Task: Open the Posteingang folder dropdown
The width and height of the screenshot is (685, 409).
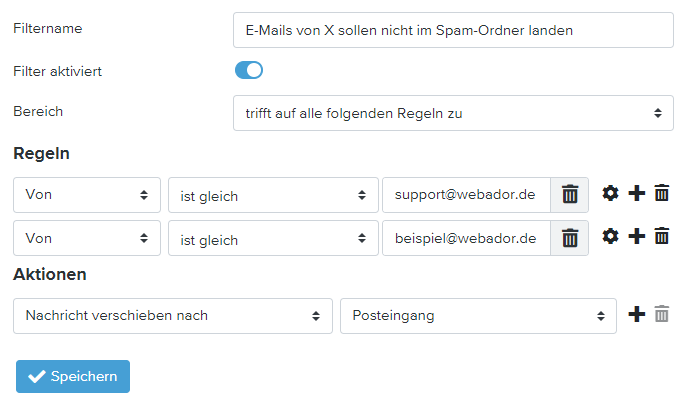Action: (478, 315)
